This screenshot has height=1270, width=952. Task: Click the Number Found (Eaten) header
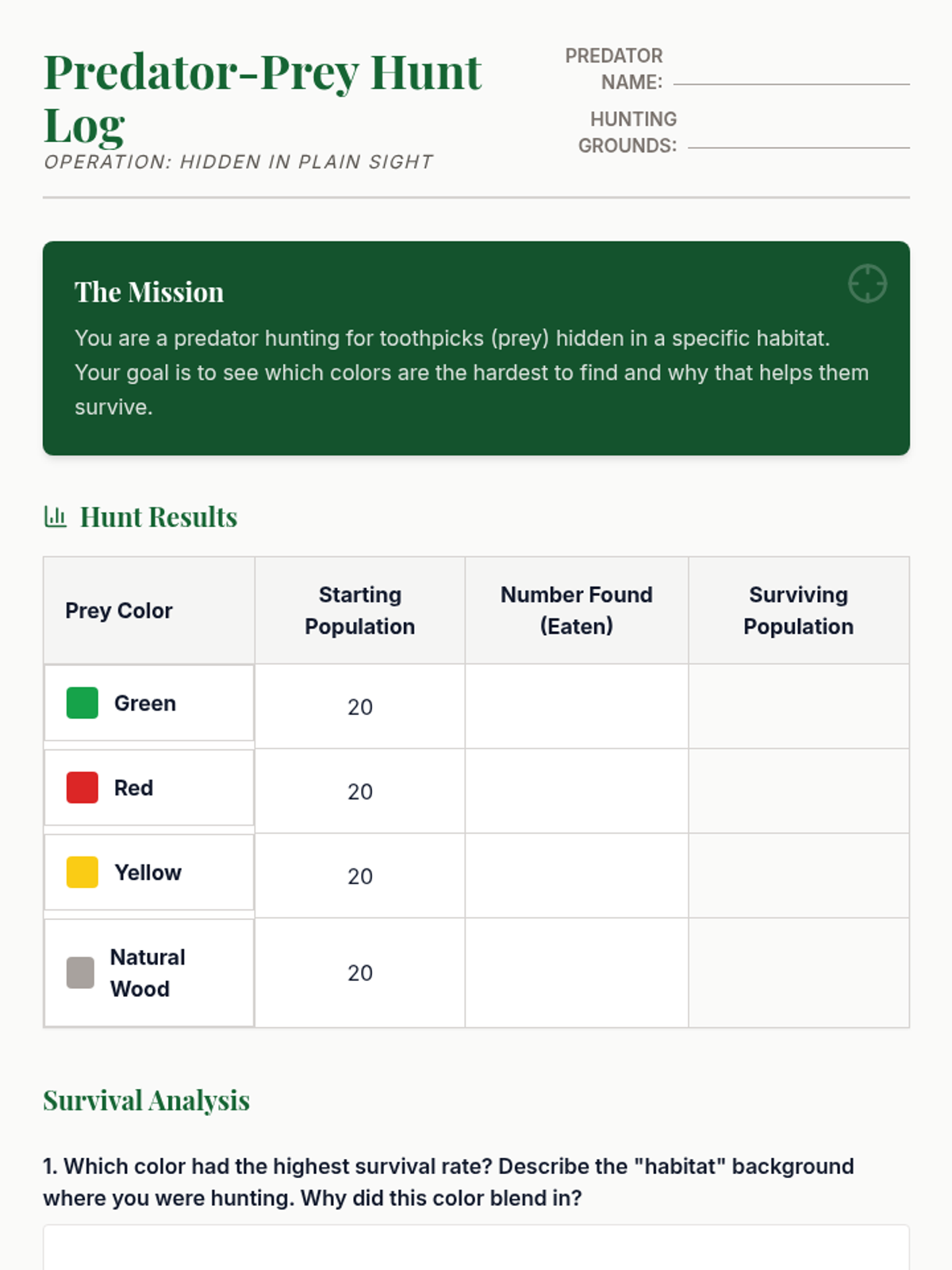coord(576,610)
